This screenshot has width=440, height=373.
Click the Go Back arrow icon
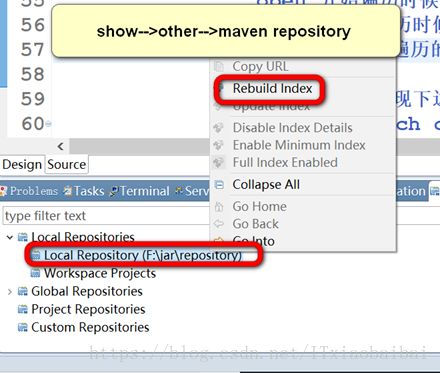tap(219, 224)
